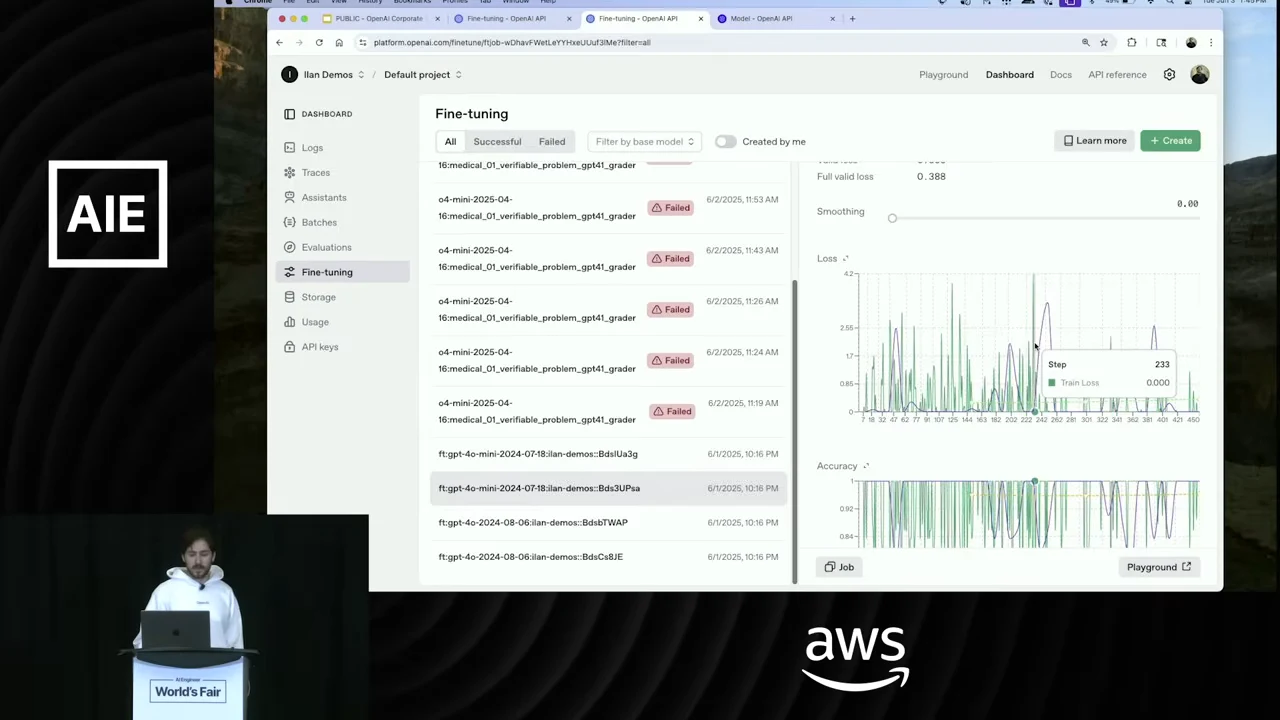The height and width of the screenshot is (720, 1280).
Task: Select job ft:gpt-4o BdsCs8JE
Action: pyautogui.click(x=608, y=557)
